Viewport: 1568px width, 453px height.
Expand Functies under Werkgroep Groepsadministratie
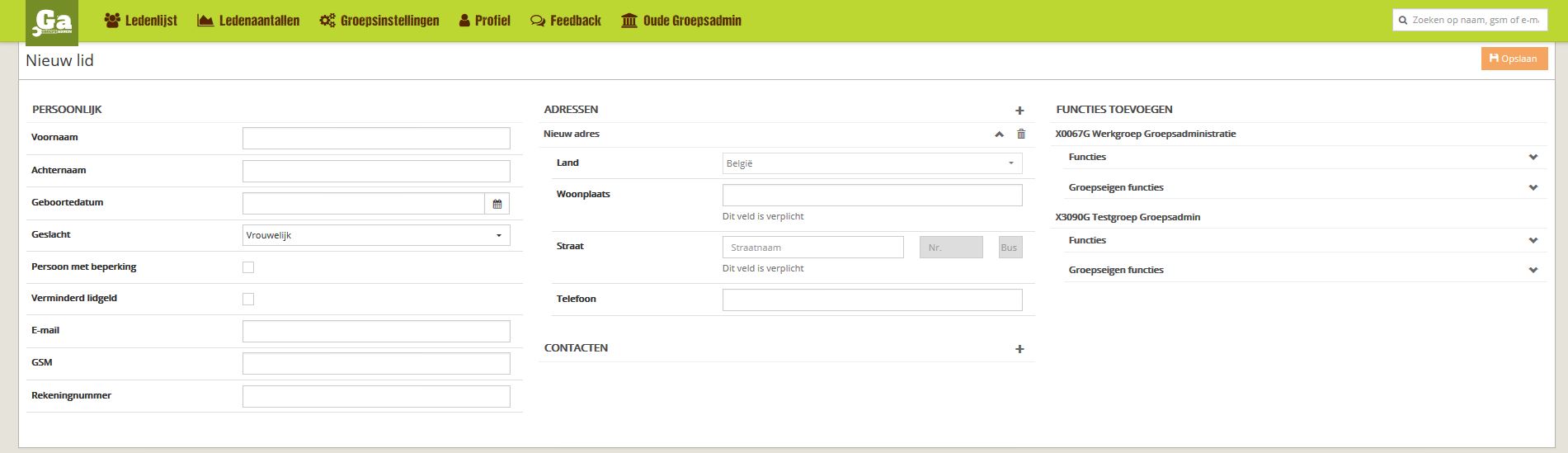point(1533,157)
